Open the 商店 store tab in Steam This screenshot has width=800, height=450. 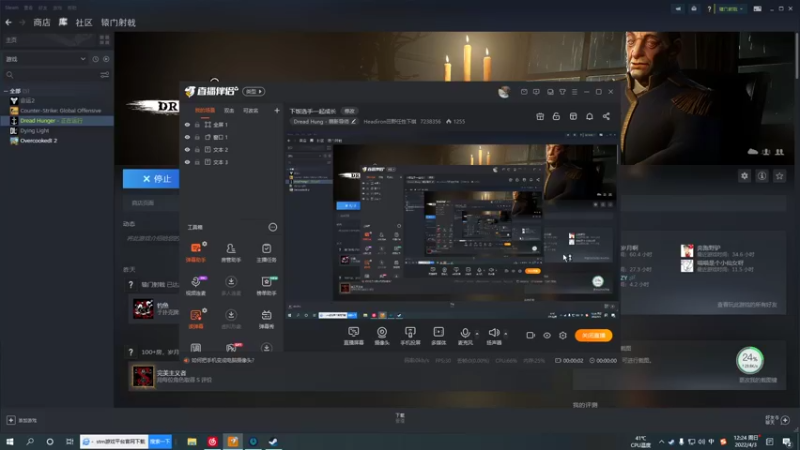click(x=42, y=22)
